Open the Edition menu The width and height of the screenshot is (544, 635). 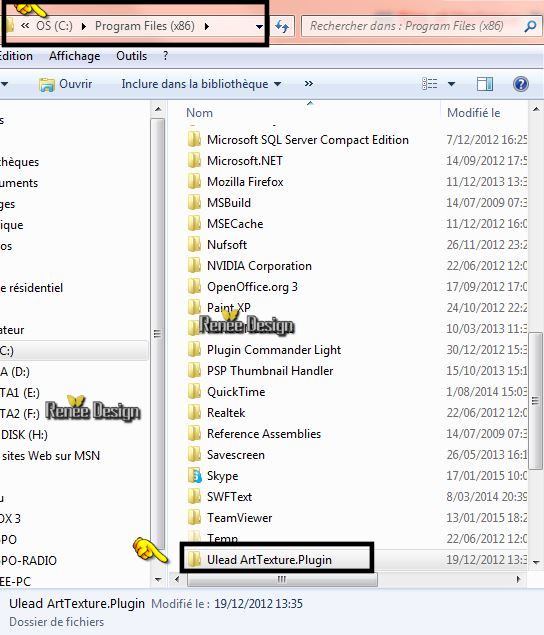(x=16, y=56)
